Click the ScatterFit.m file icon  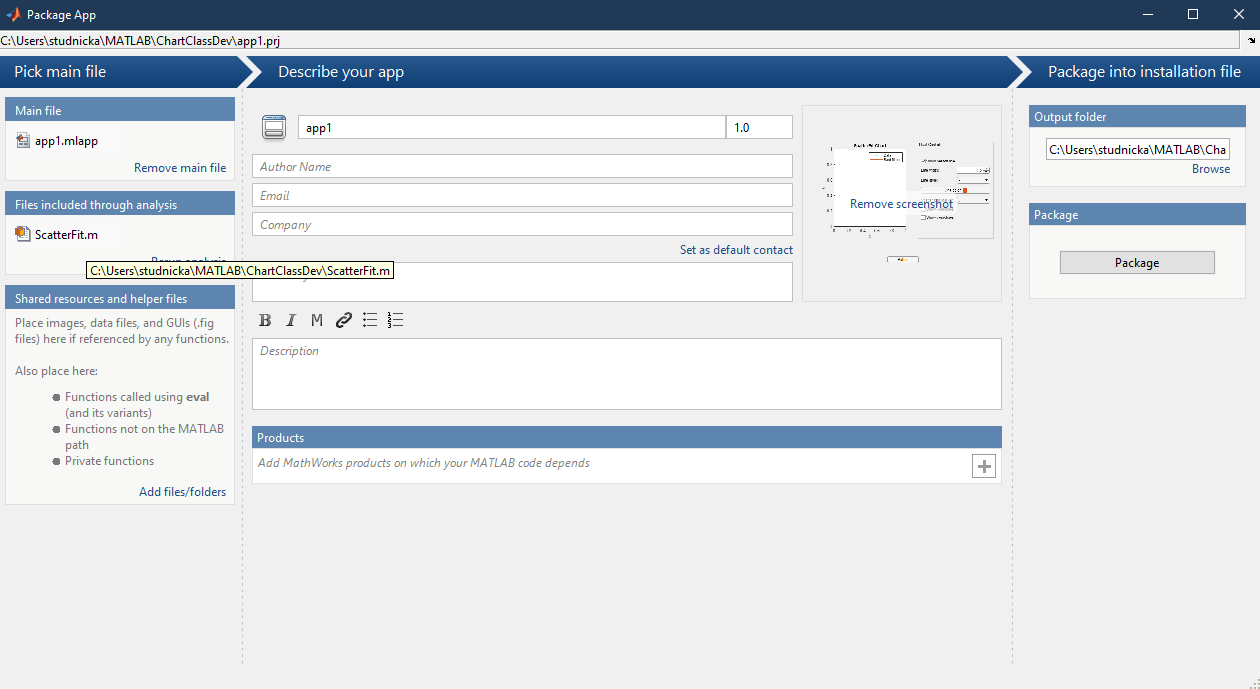(x=24, y=234)
